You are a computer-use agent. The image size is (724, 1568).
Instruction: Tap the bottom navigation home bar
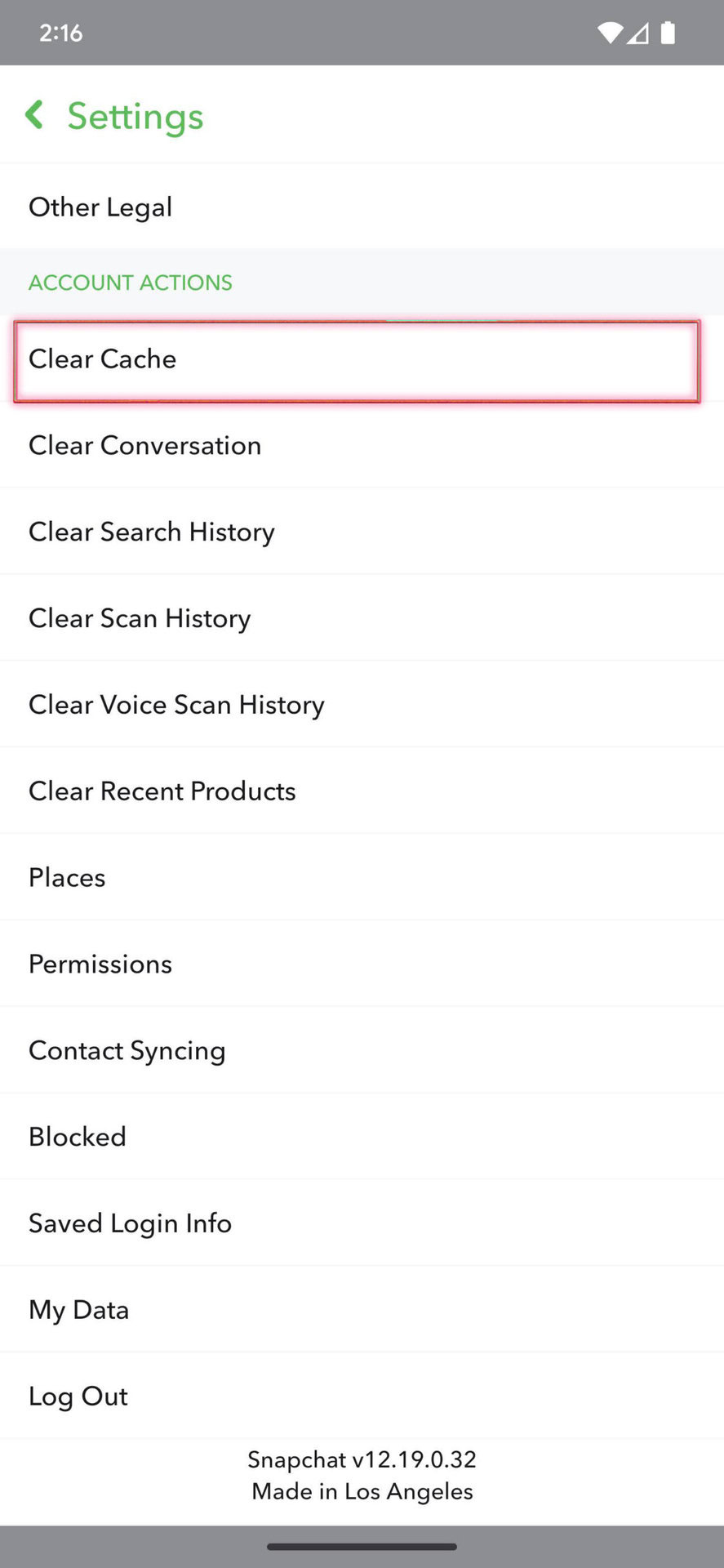[x=362, y=1547]
